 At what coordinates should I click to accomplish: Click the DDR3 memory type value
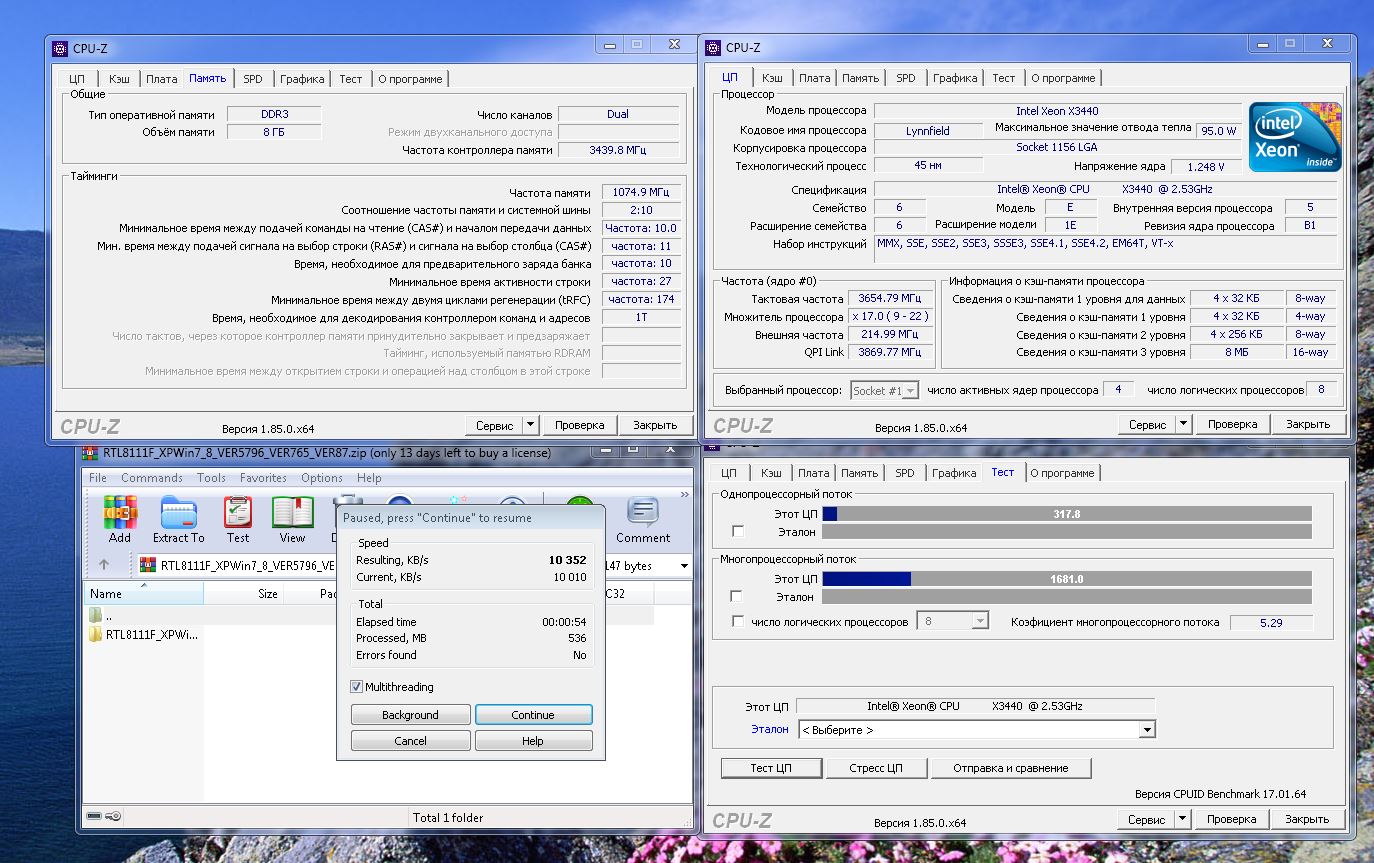(x=273, y=114)
